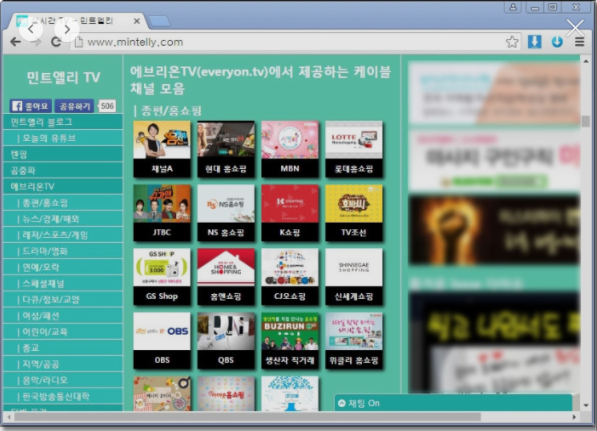Click the round blue download arrow extension
This screenshot has width=597, height=431.
click(557, 42)
